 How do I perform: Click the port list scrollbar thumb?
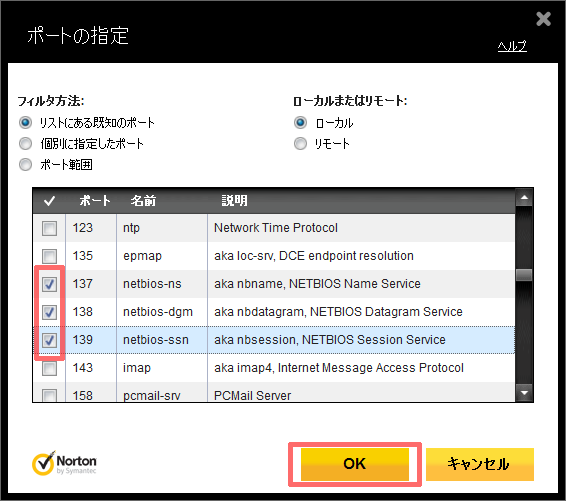524,275
